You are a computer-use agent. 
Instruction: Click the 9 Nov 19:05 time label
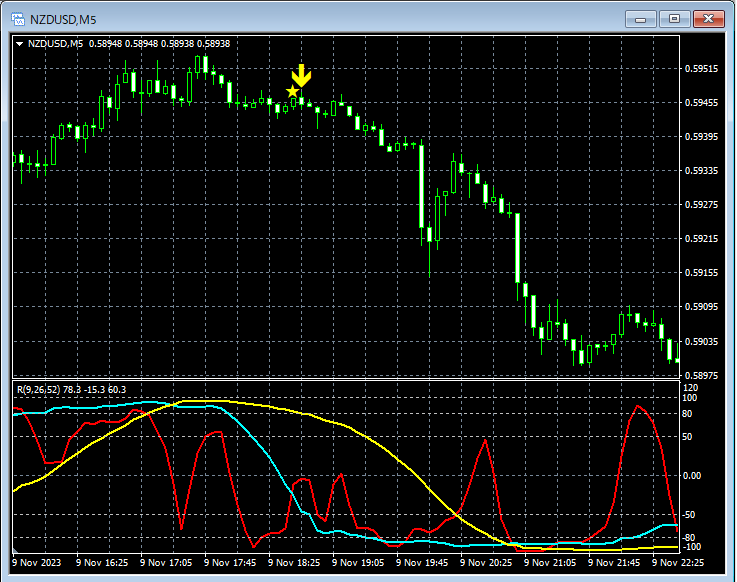[358, 562]
